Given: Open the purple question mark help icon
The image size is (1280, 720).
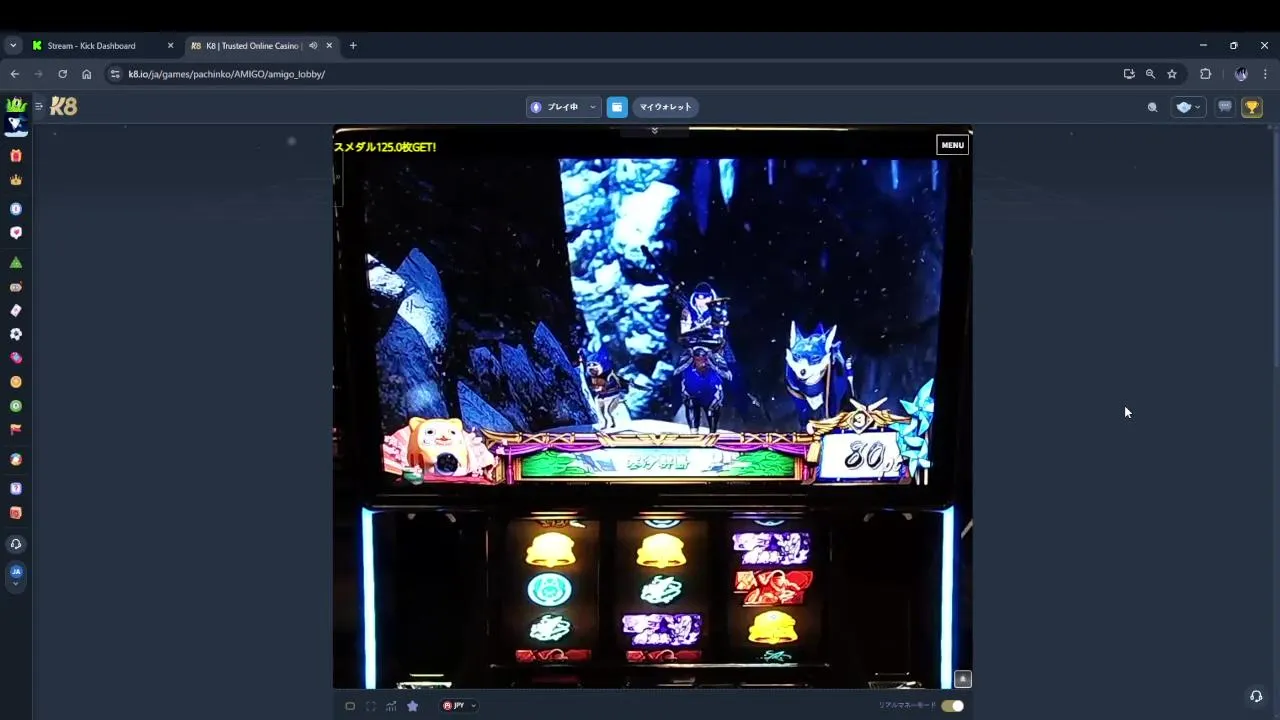Looking at the screenshot, I should tap(15, 489).
